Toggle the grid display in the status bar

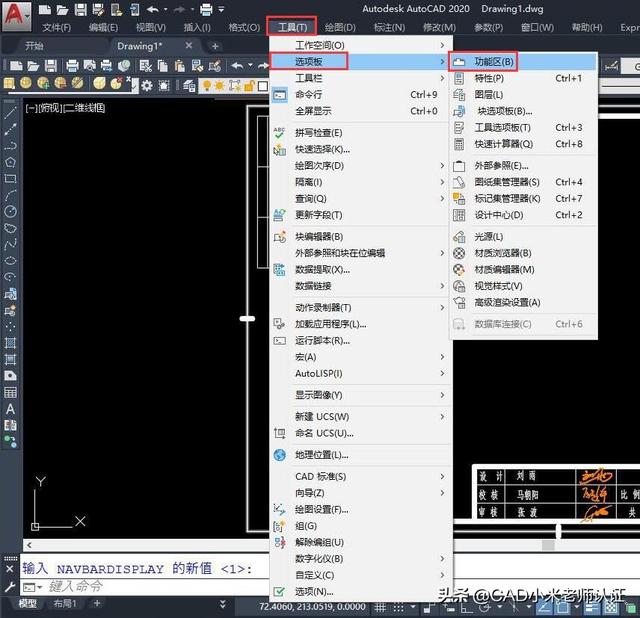pyautogui.click(x=380, y=607)
